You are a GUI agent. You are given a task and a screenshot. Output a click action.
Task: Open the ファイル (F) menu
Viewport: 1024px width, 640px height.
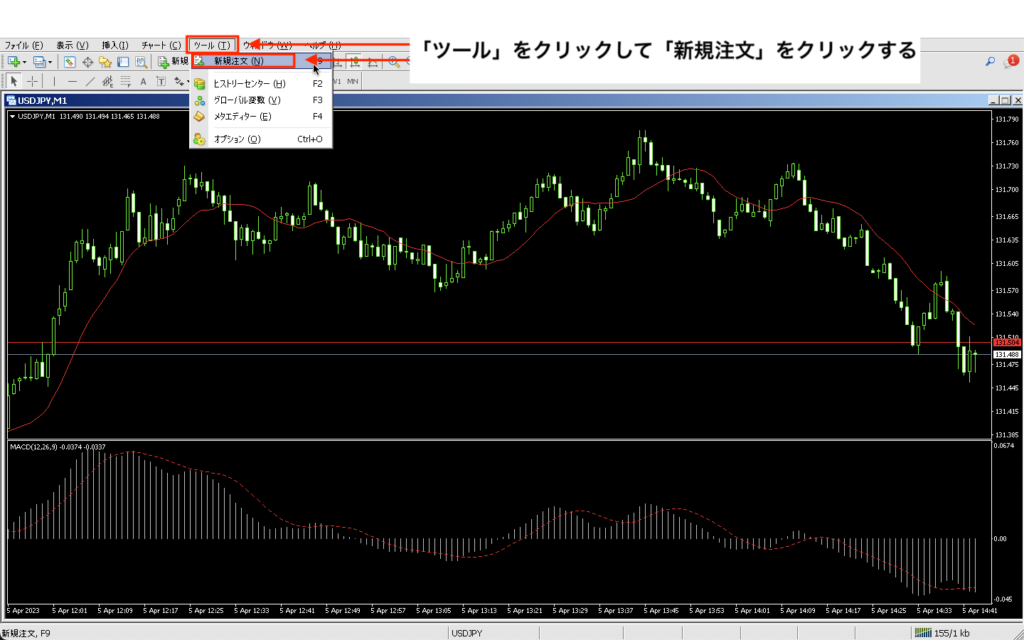point(24,45)
